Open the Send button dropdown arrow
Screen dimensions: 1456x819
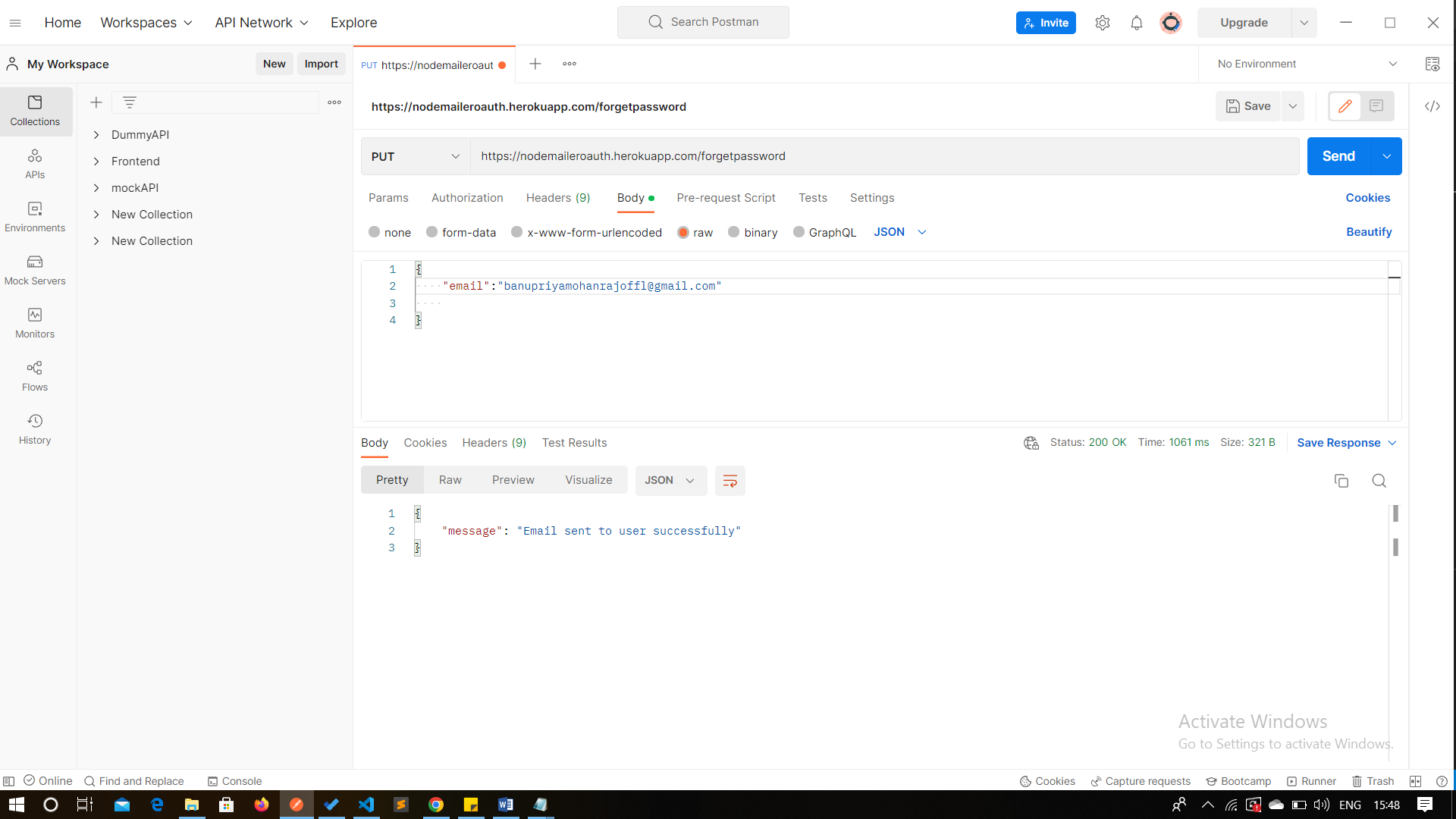point(1387,156)
